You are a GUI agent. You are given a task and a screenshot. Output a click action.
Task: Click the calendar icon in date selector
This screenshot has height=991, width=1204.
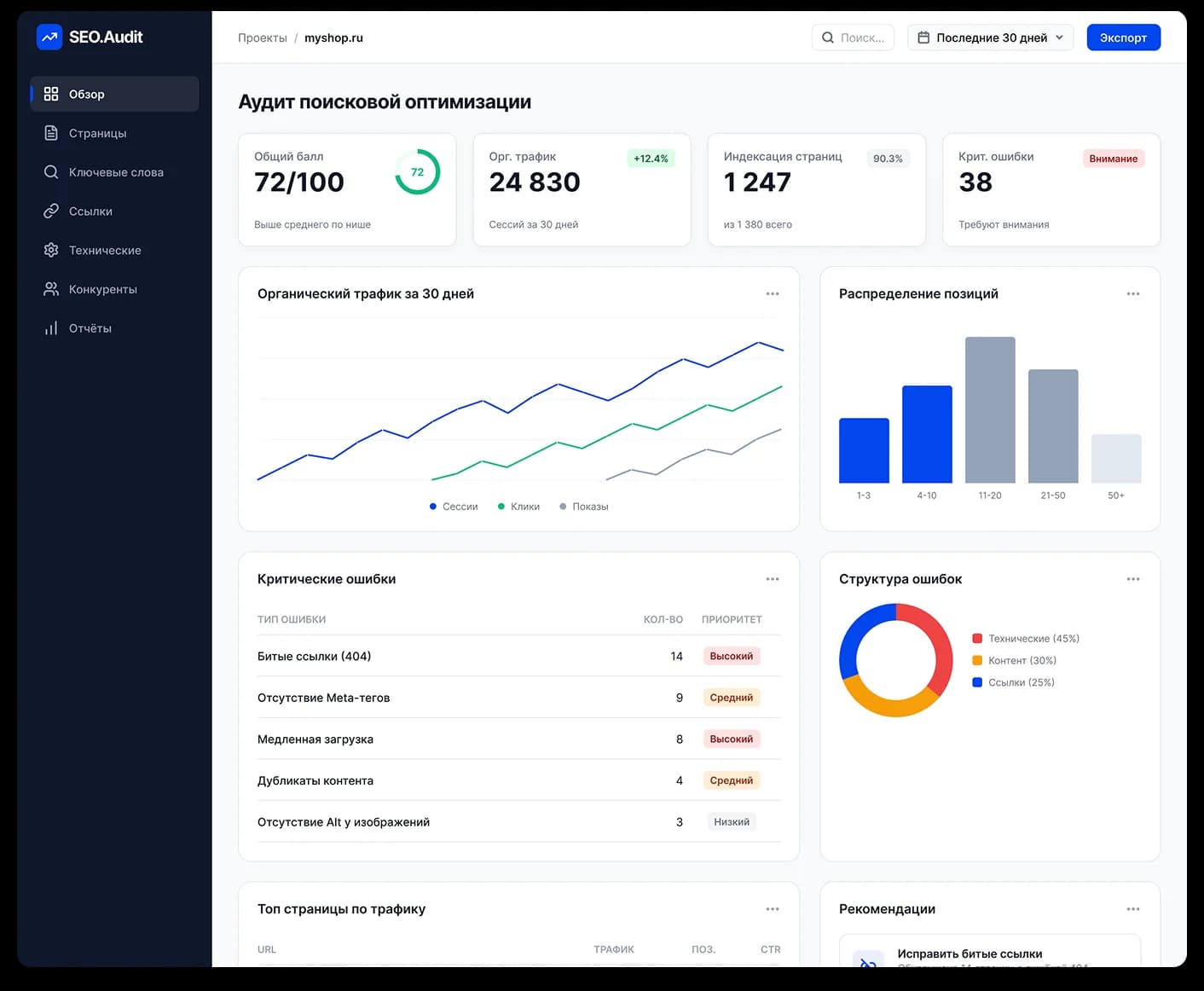[x=923, y=38]
